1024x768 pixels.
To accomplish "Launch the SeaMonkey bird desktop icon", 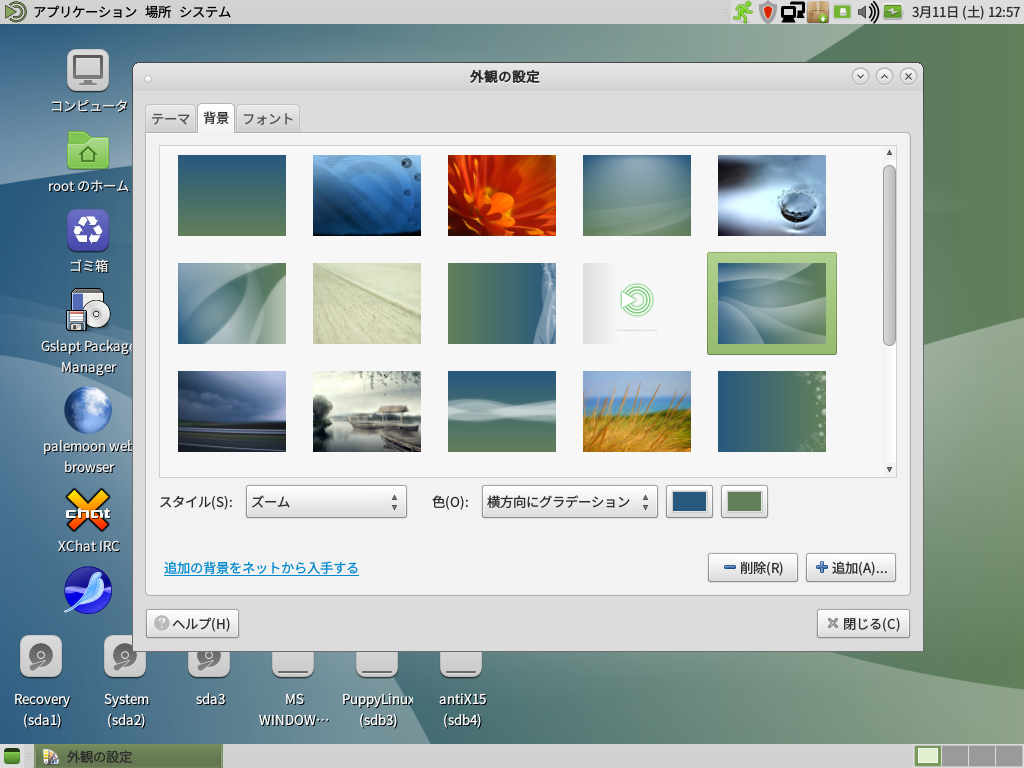I will coord(88,590).
